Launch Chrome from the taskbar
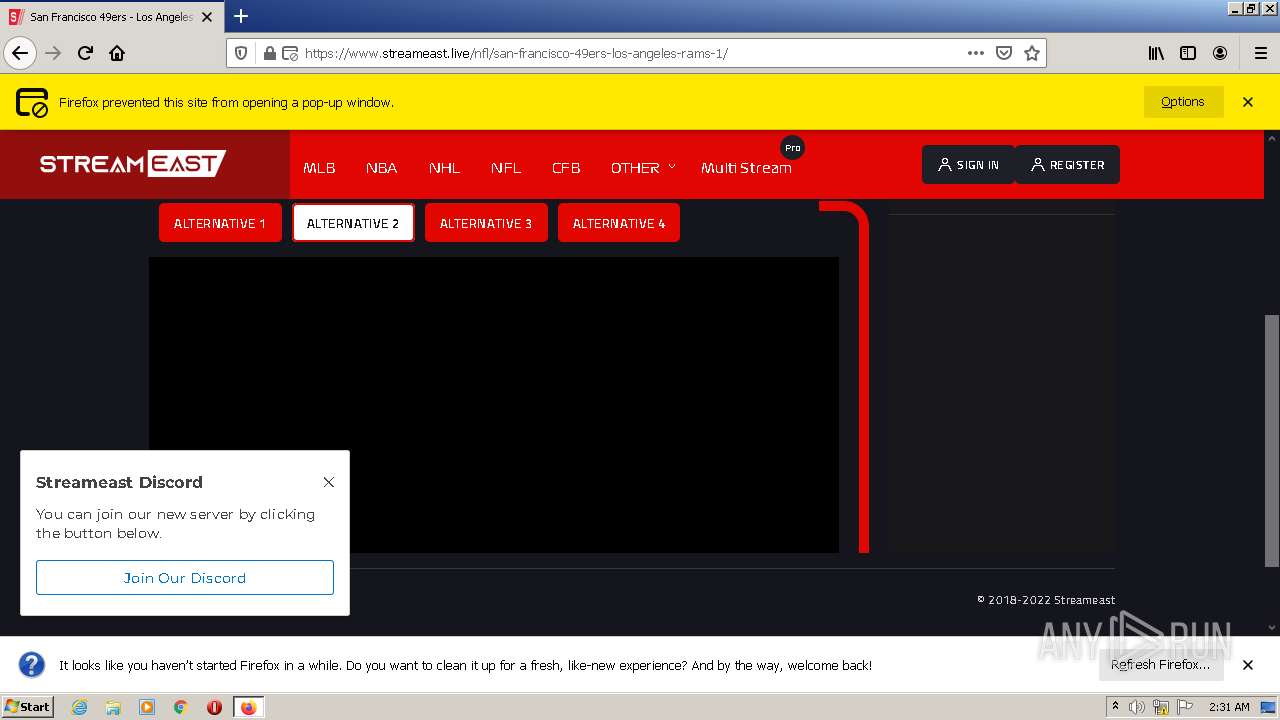1280x720 pixels. tap(181, 707)
